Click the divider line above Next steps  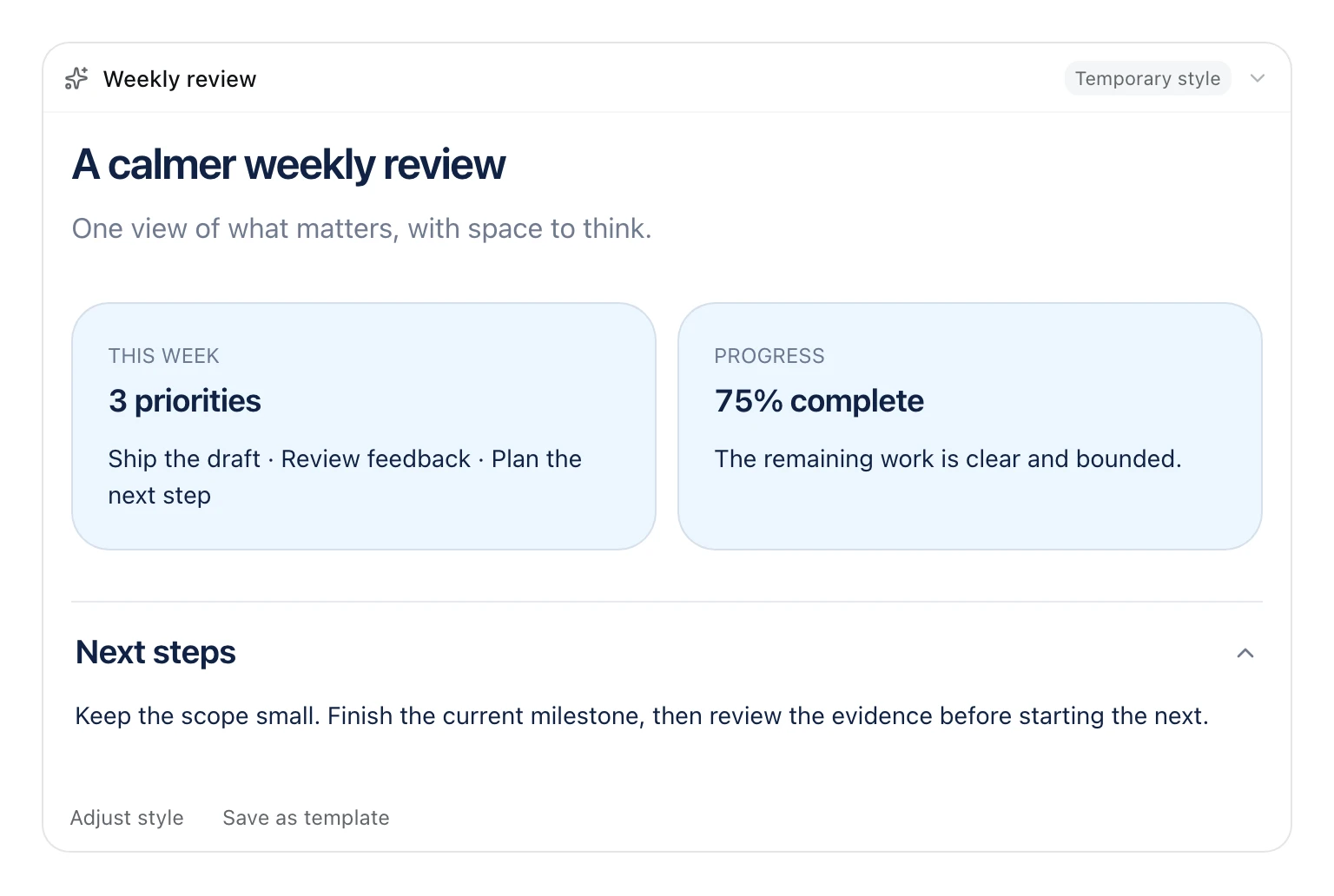[x=667, y=602]
